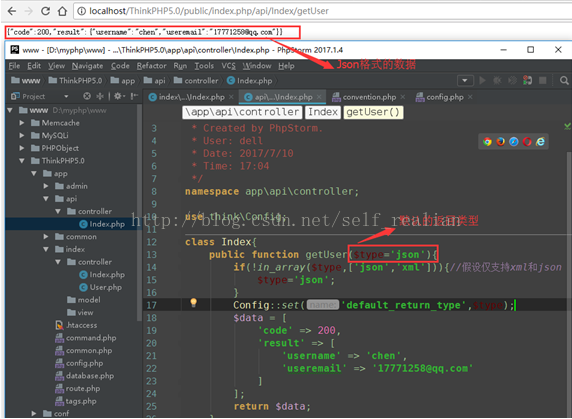
Task: Open the View menu
Action: [57, 66]
